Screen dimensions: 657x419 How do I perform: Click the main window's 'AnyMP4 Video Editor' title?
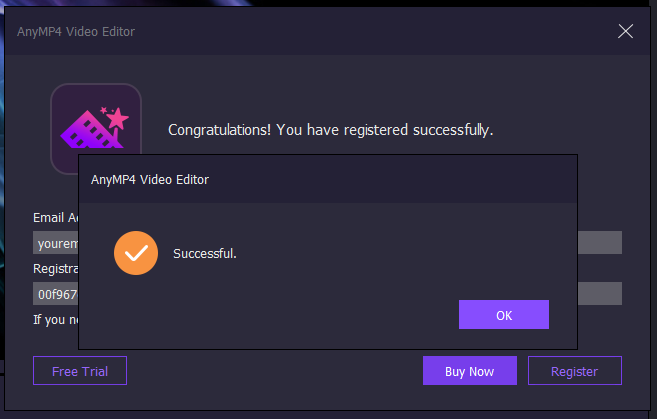pyautogui.click(x=76, y=32)
